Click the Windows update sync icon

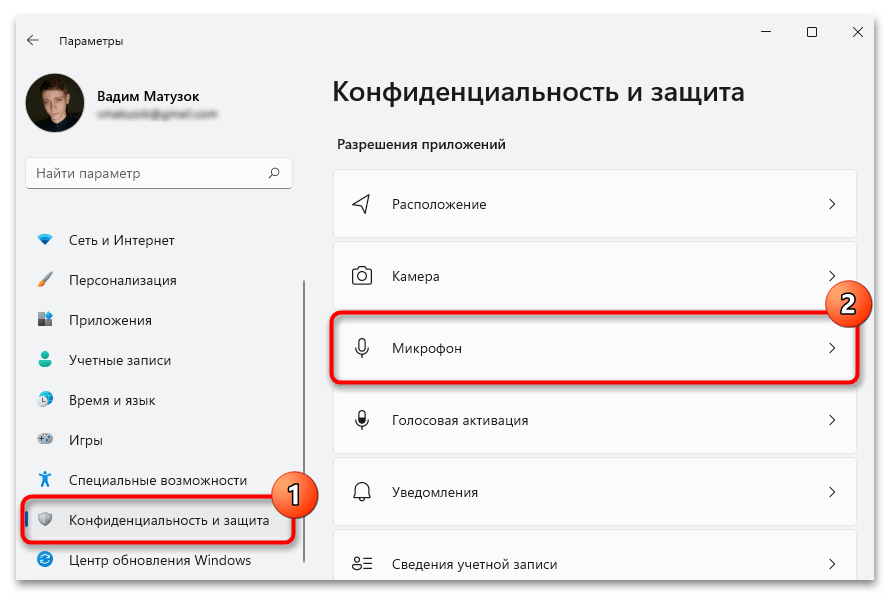(45, 560)
